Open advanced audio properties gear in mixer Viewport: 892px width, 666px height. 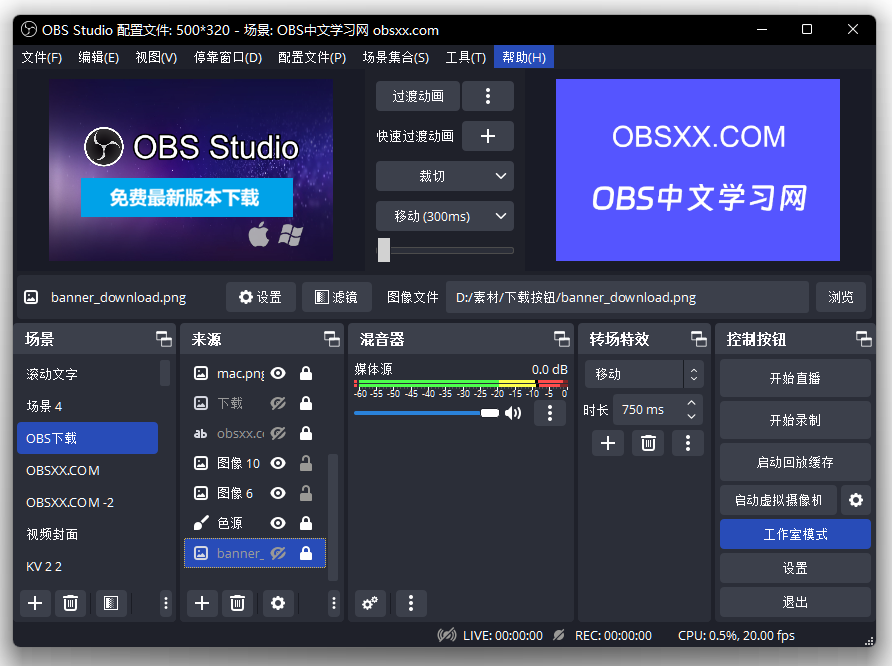pyautogui.click(x=370, y=603)
